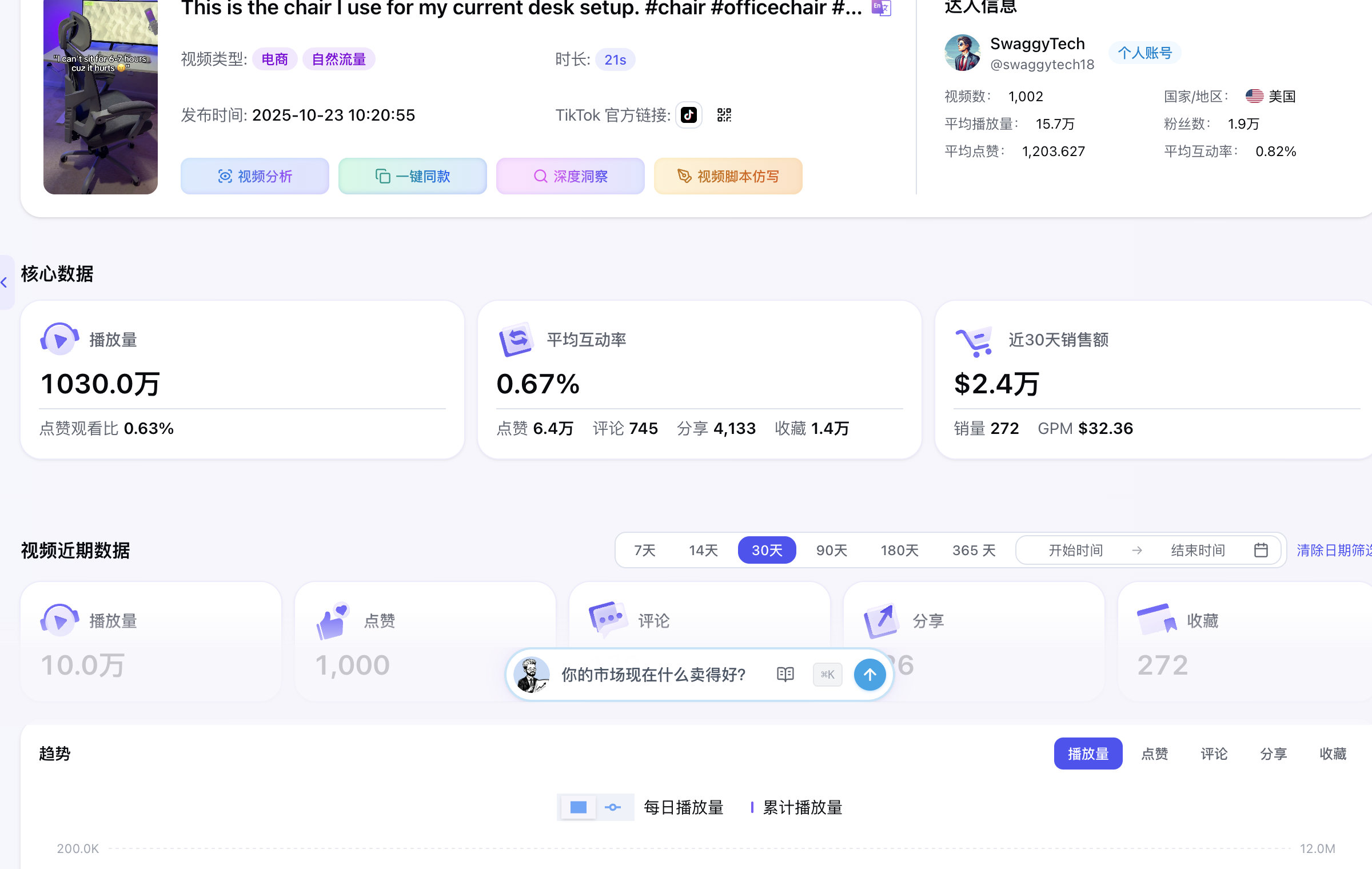Click the 21s duration badge

[x=615, y=59]
